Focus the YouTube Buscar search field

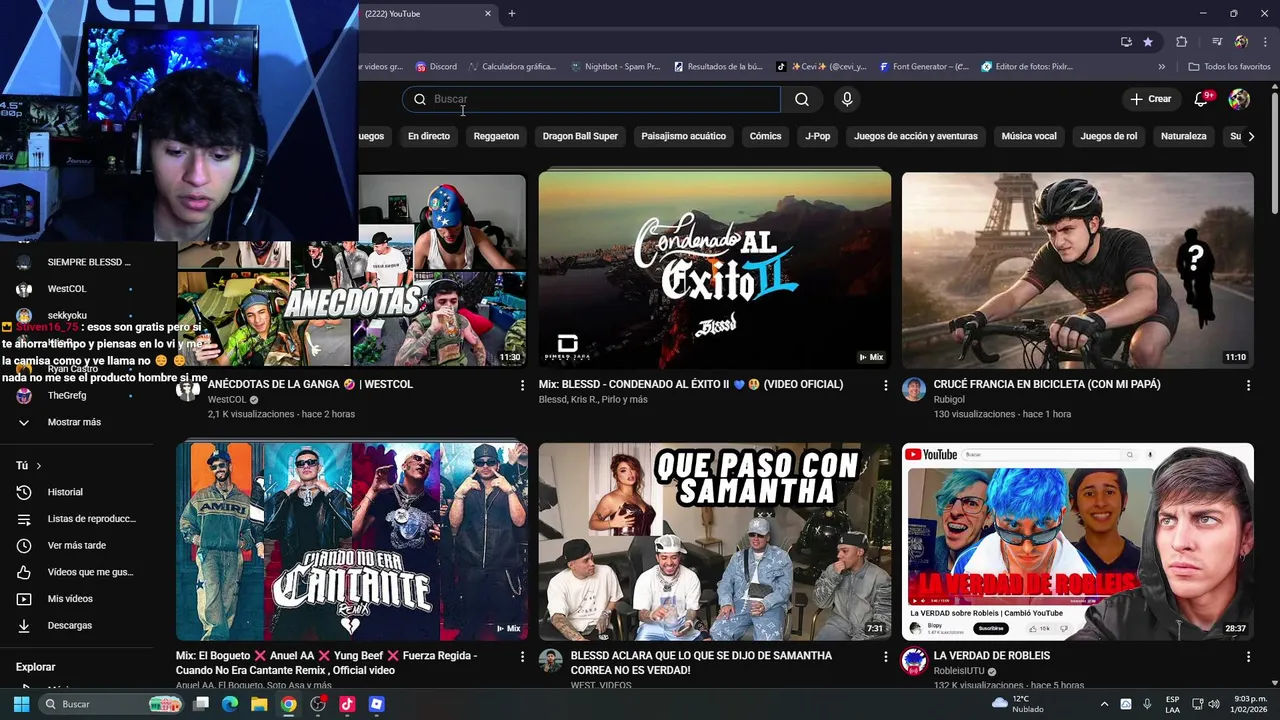tap(591, 99)
